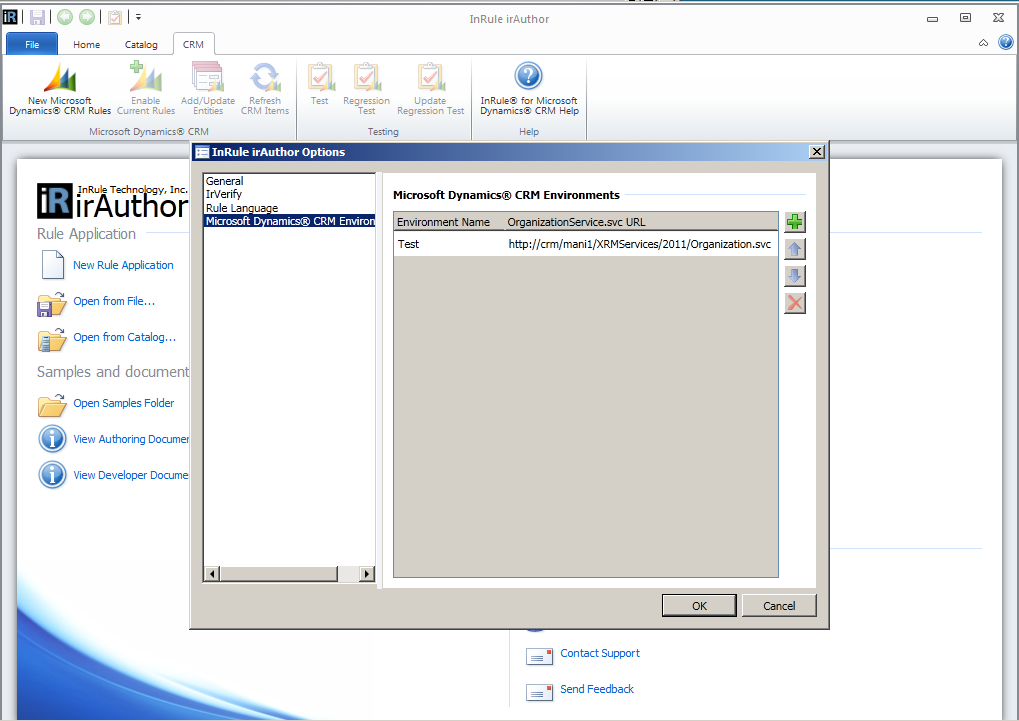1019x721 pixels.
Task: Open the Contact Support link
Action: pyautogui.click(x=599, y=653)
